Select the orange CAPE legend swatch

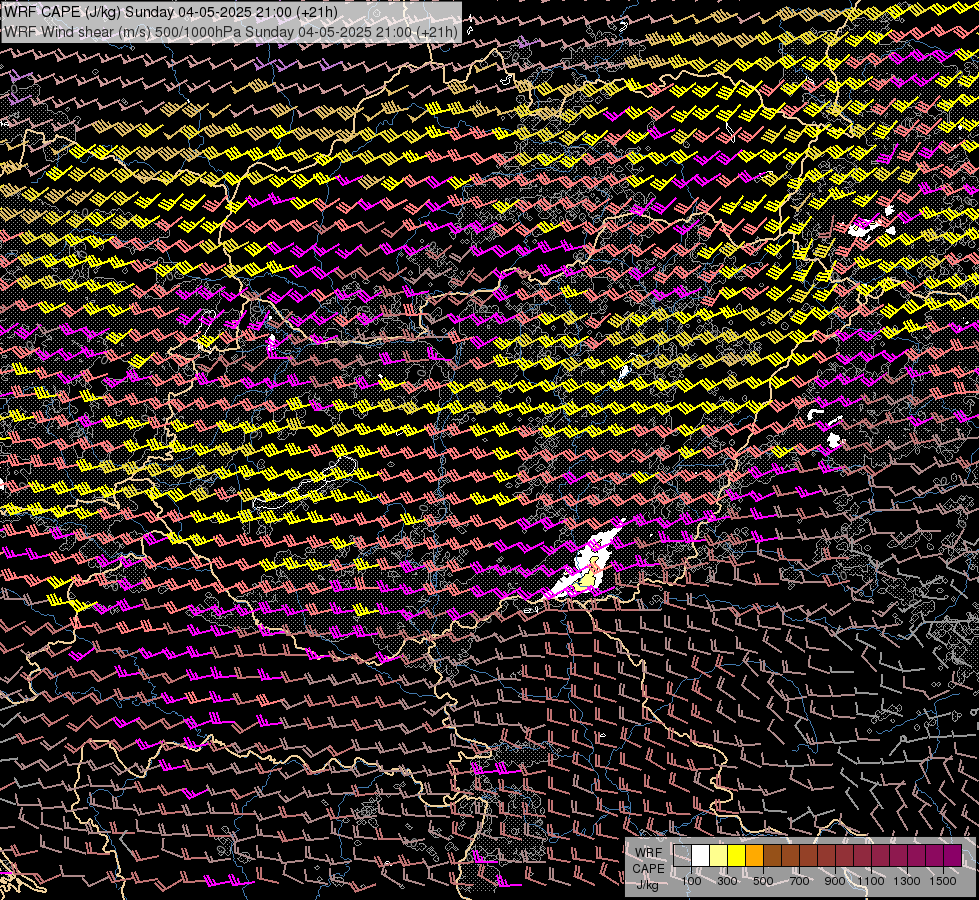click(754, 856)
